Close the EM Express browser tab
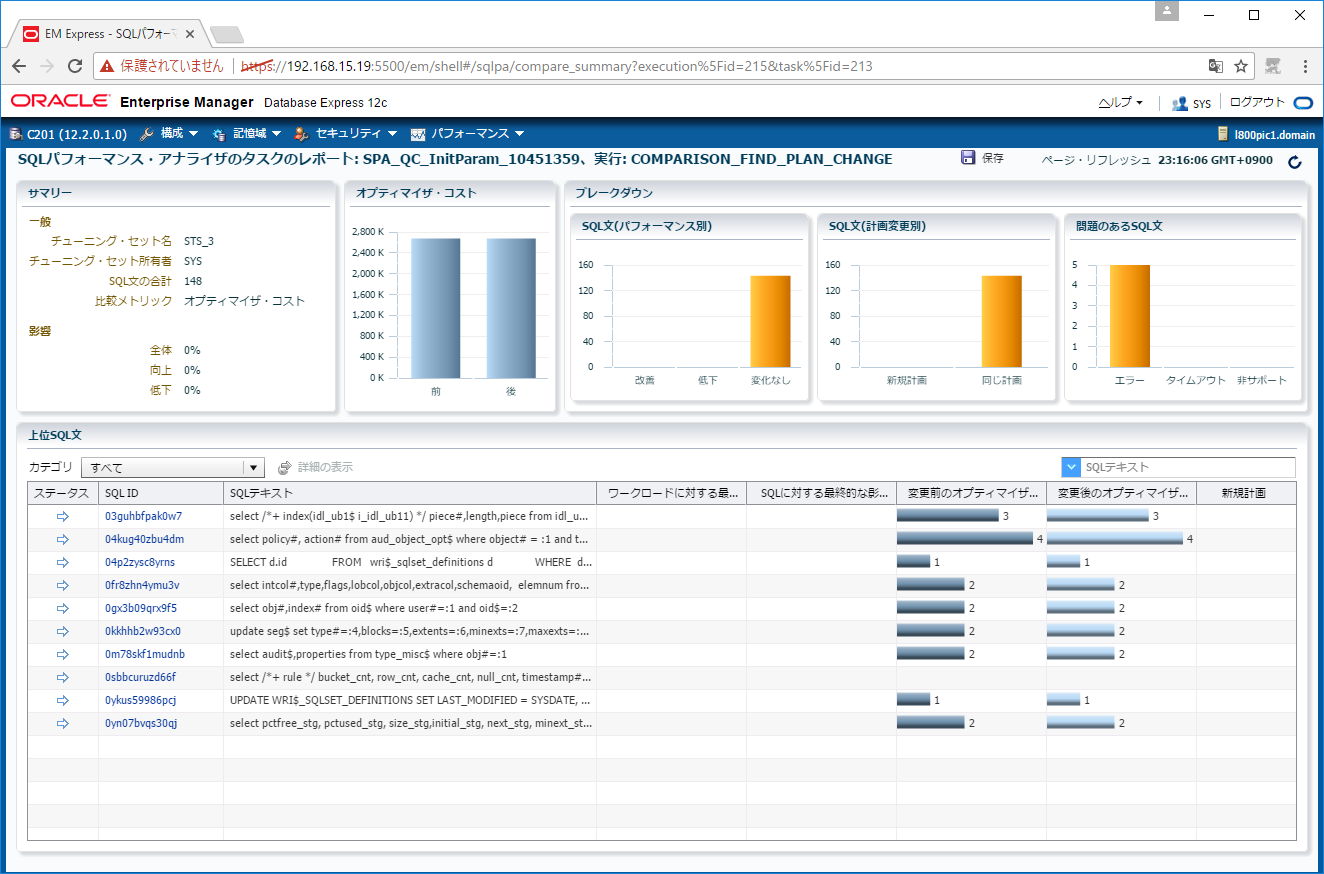 click(x=190, y=34)
